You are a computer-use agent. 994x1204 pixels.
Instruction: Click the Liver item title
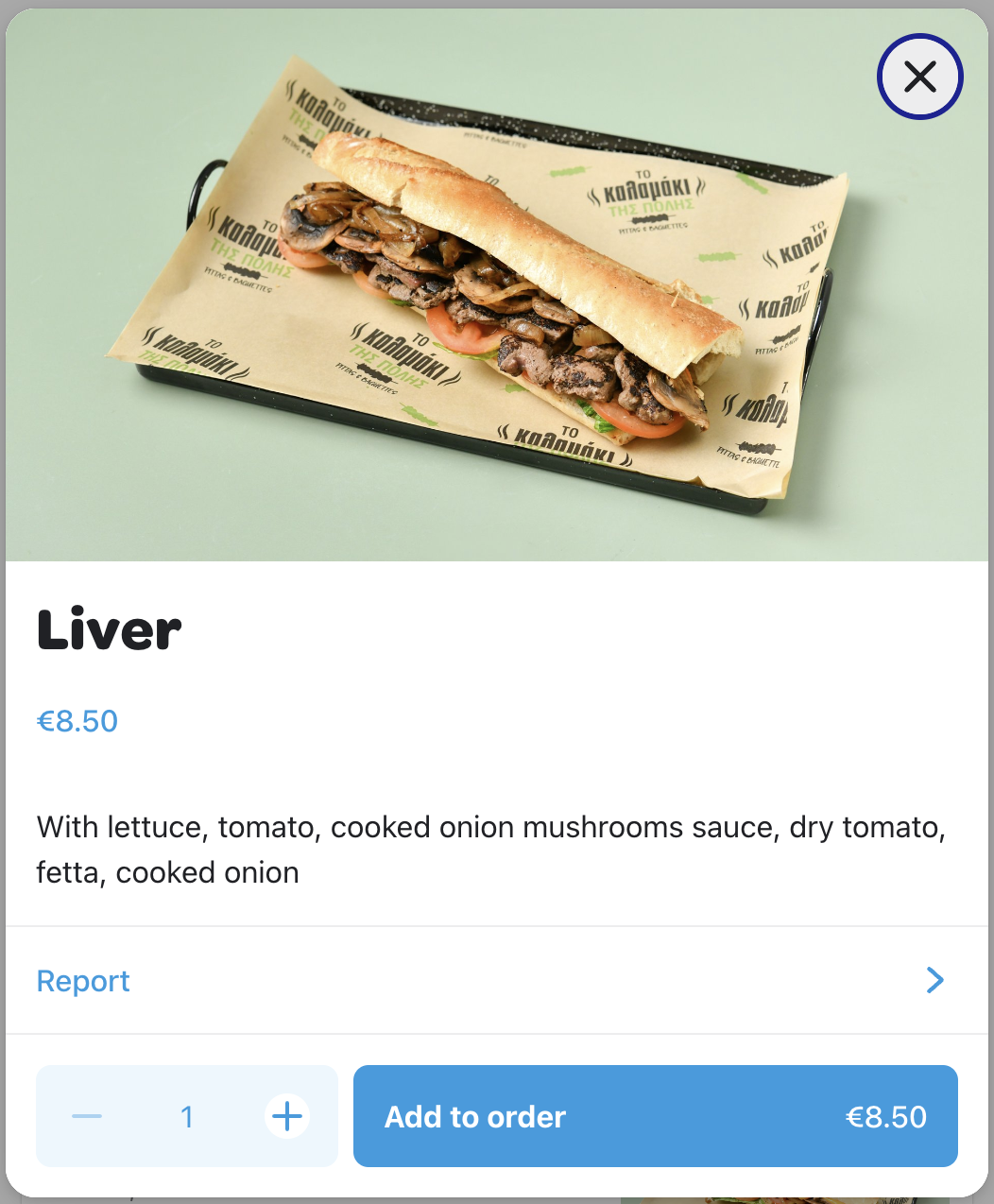109,630
